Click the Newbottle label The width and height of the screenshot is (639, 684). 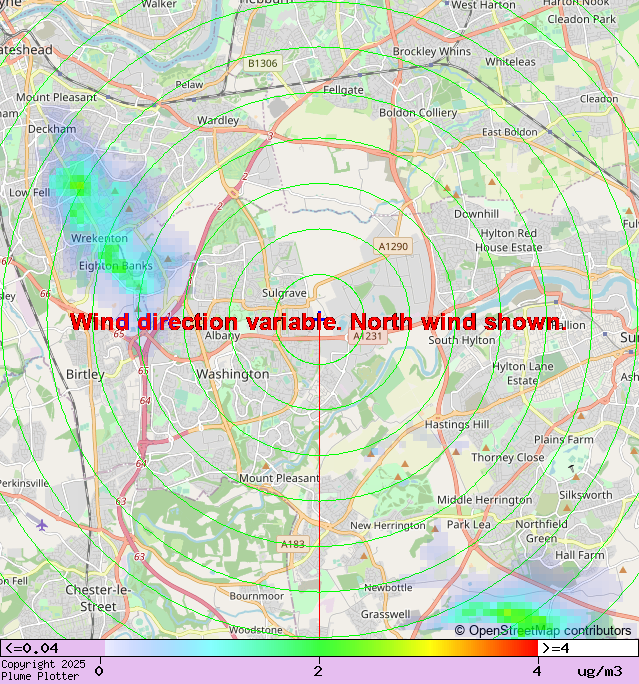[388, 588]
